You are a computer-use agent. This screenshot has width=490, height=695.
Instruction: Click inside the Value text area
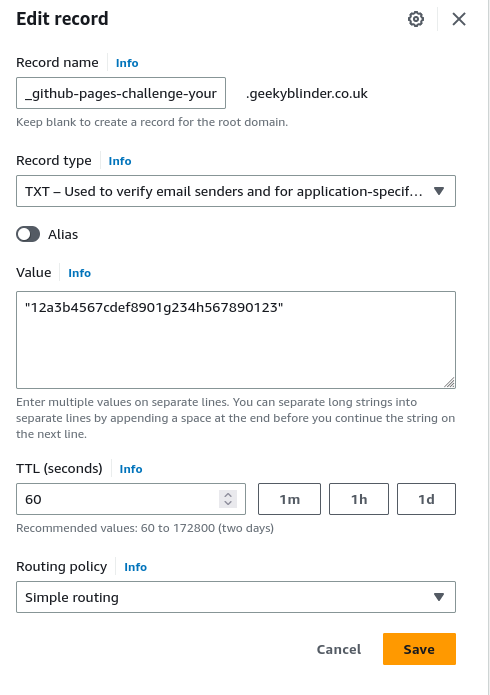pos(236,340)
